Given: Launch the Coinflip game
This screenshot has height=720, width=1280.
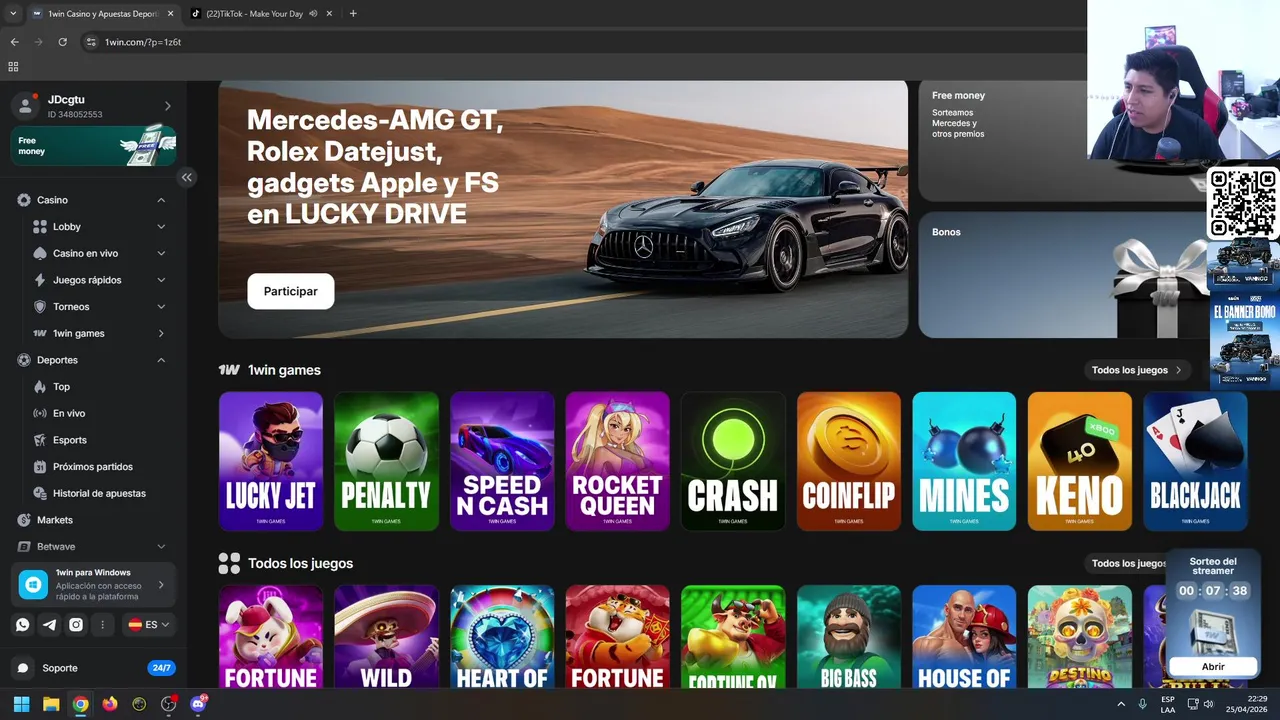Looking at the screenshot, I should point(849,461).
